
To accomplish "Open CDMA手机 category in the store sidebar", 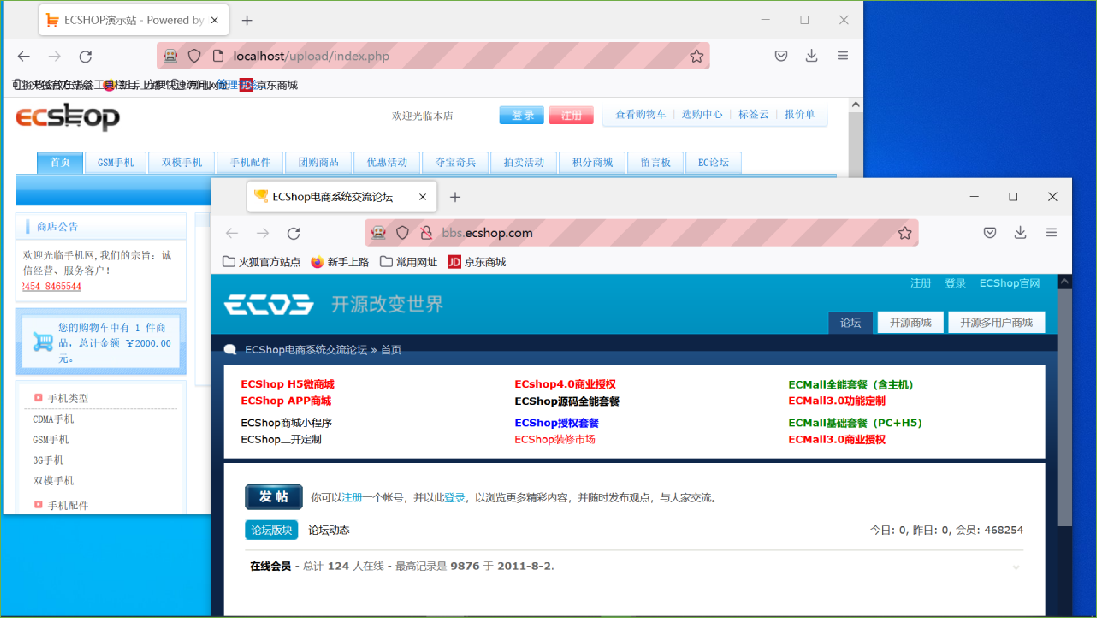I will click(x=53, y=419).
